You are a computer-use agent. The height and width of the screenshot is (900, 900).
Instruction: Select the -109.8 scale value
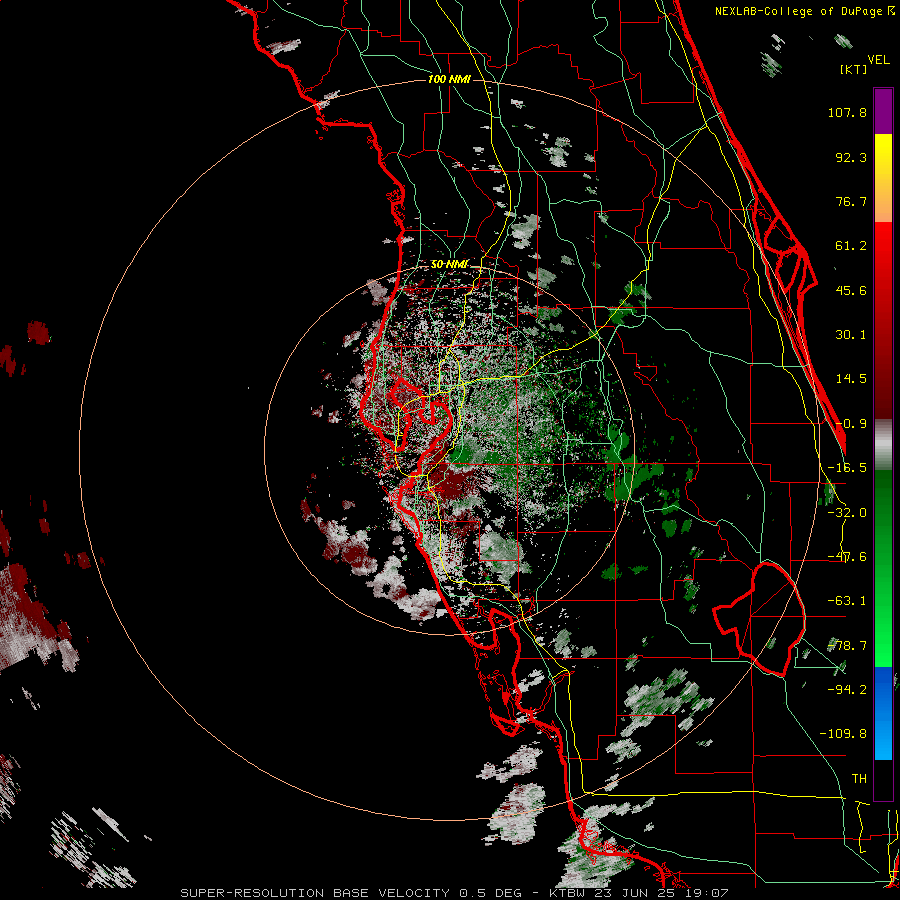coord(843,734)
